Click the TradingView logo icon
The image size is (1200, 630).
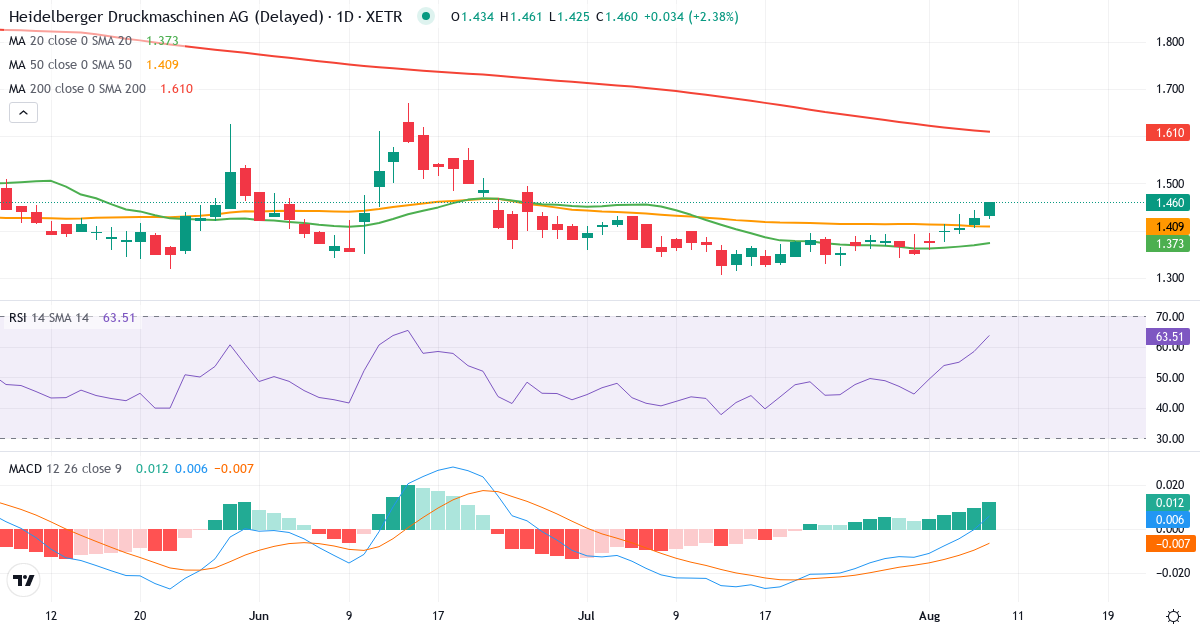click(24, 580)
